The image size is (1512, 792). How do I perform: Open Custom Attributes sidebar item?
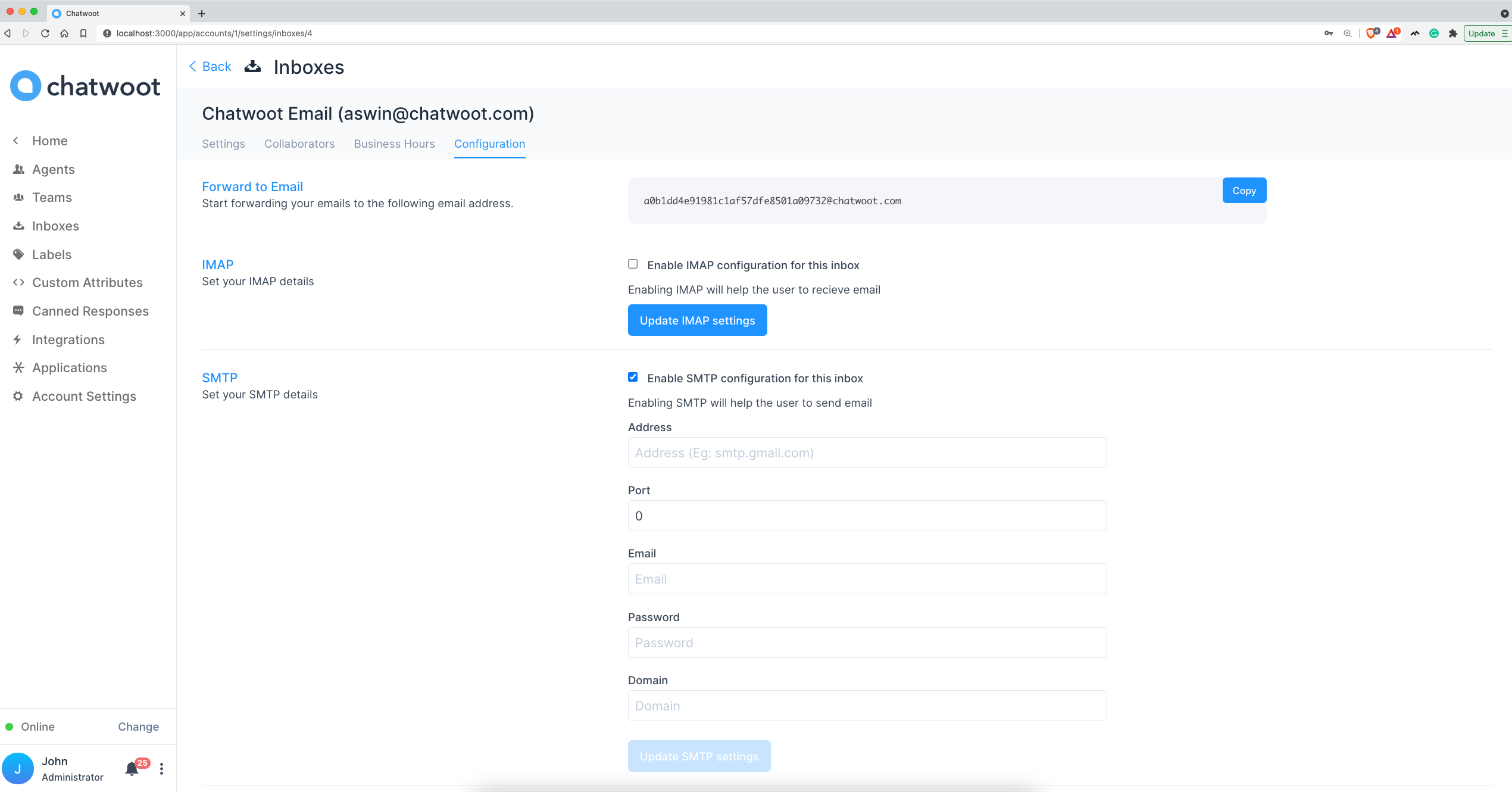pyautogui.click(x=88, y=282)
